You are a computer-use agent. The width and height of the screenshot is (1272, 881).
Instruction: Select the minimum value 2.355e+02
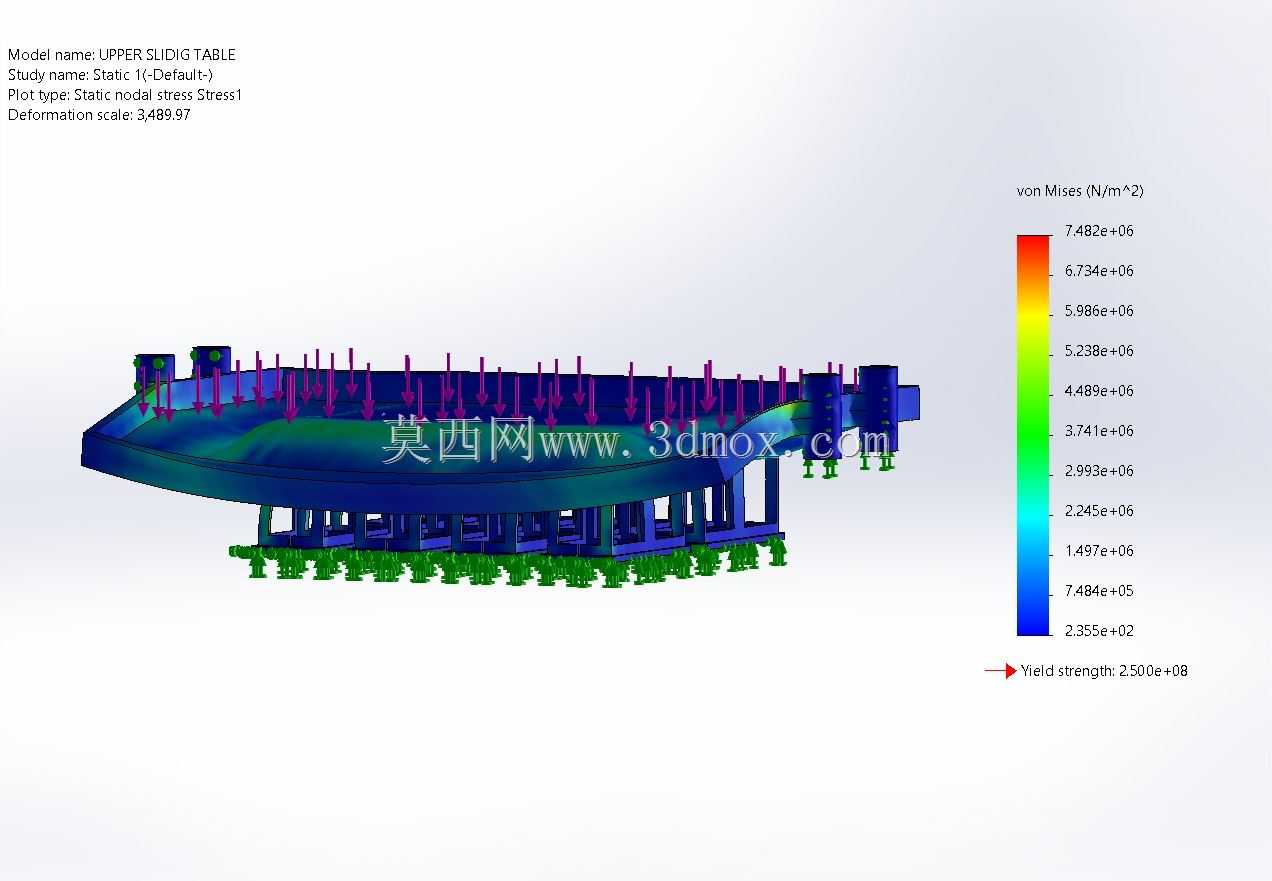1099,631
